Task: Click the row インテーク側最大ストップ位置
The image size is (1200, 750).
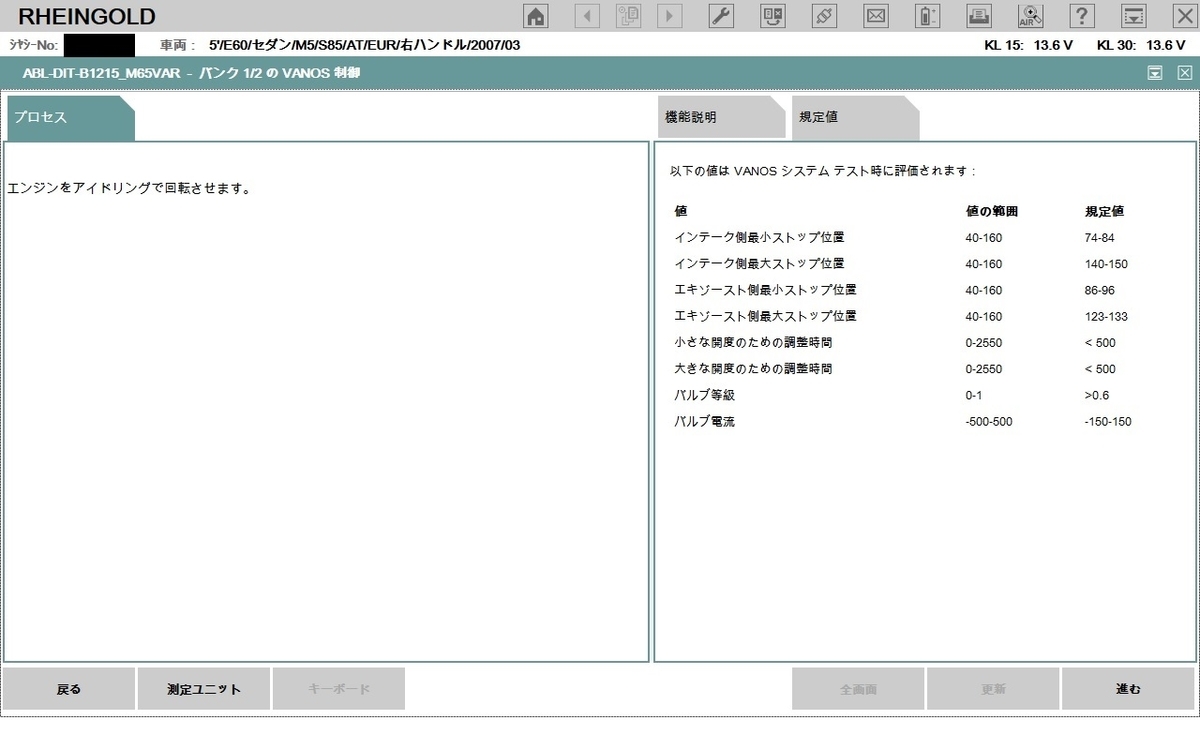Action: [905, 264]
